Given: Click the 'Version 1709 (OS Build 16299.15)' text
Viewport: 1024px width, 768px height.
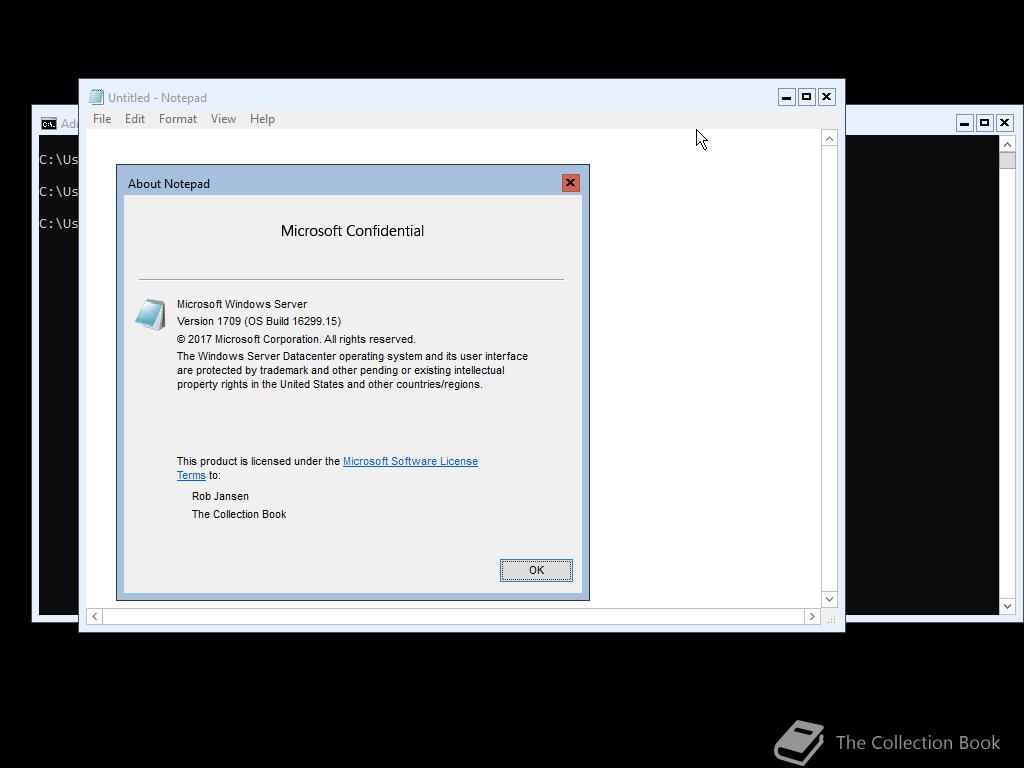Looking at the screenshot, I should click(x=259, y=321).
